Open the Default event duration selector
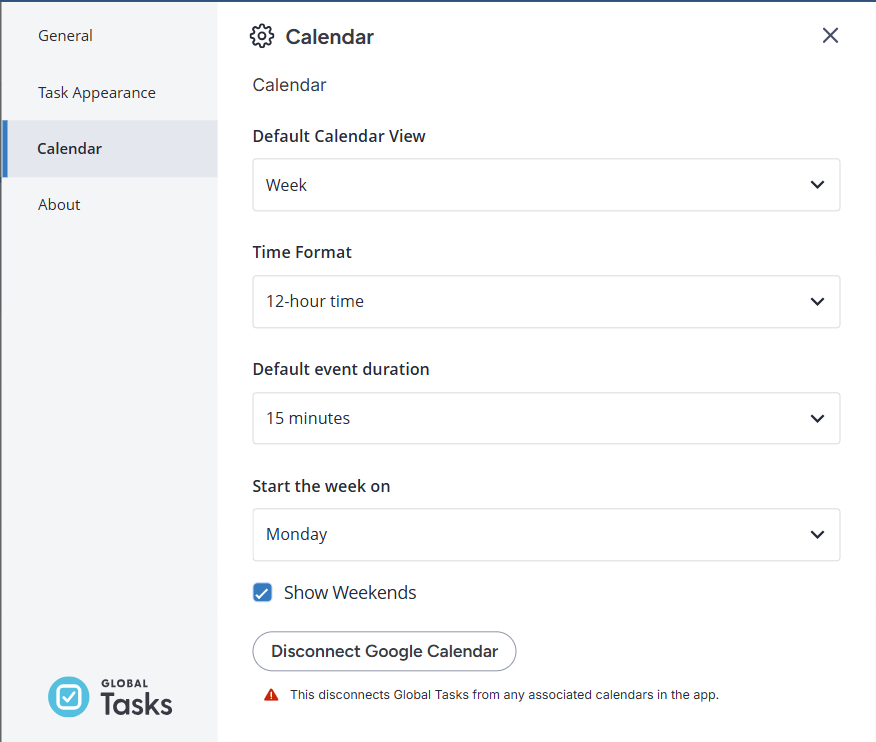The image size is (876, 742). (x=546, y=418)
